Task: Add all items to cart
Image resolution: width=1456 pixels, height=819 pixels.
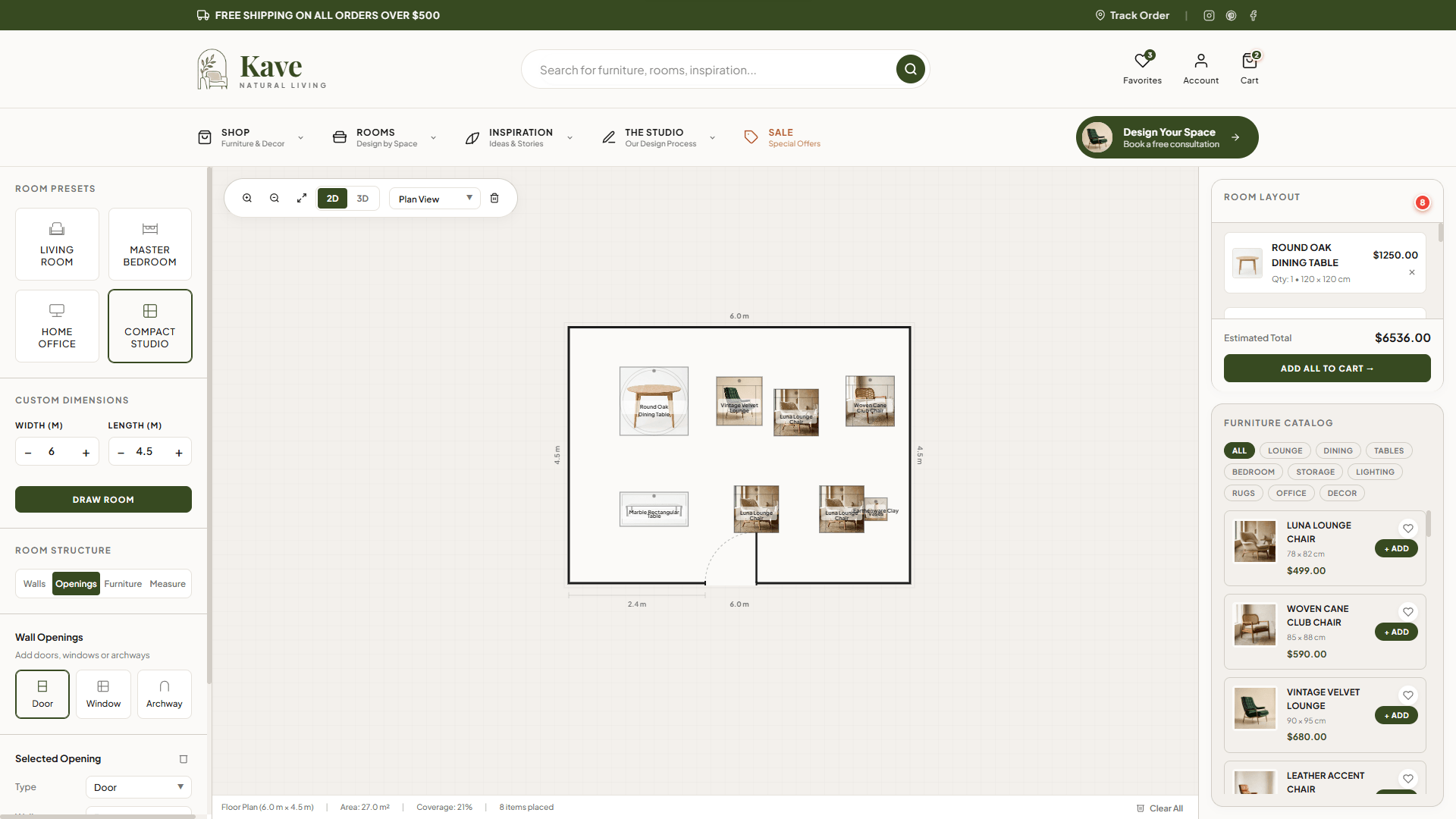Action: click(1327, 369)
